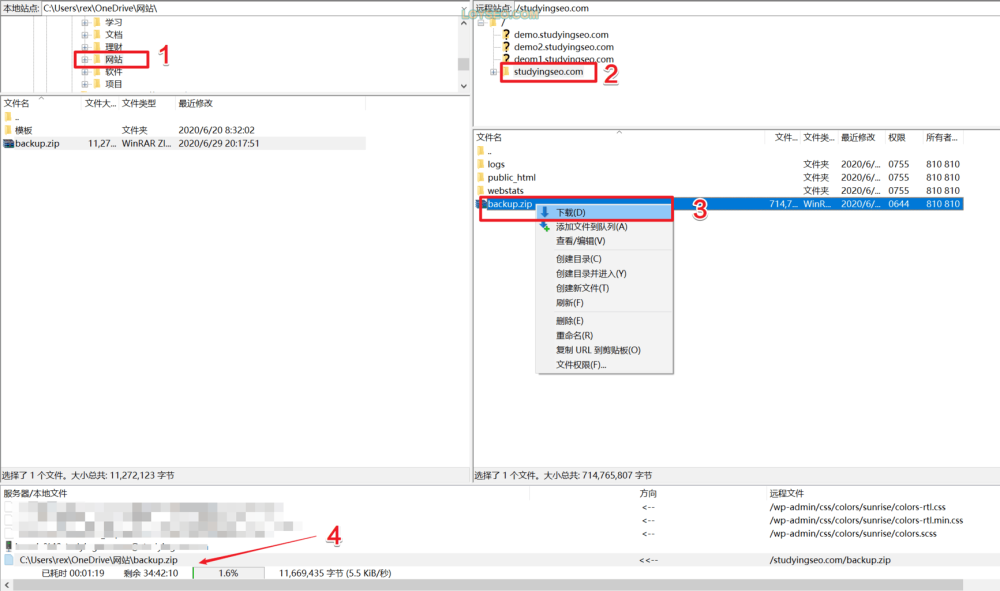Expand the 学习 folder node
This screenshot has height=591, width=1000.
tap(85, 22)
